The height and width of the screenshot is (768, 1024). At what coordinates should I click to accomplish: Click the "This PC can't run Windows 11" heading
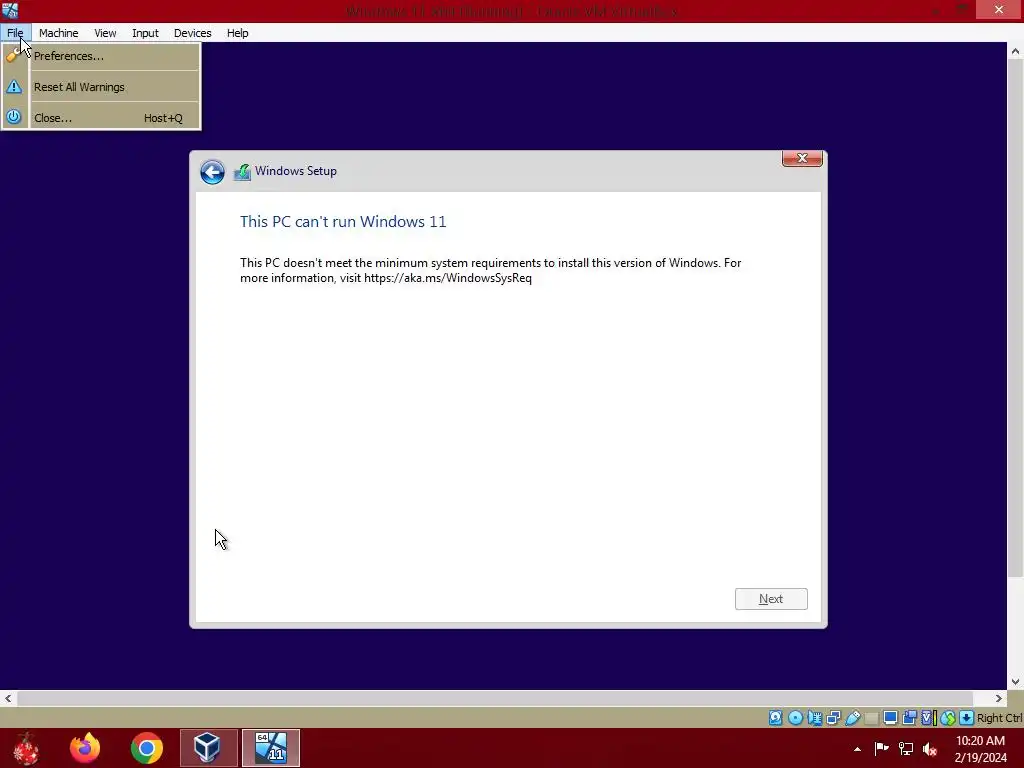pyautogui.click(x=343, y=221)
